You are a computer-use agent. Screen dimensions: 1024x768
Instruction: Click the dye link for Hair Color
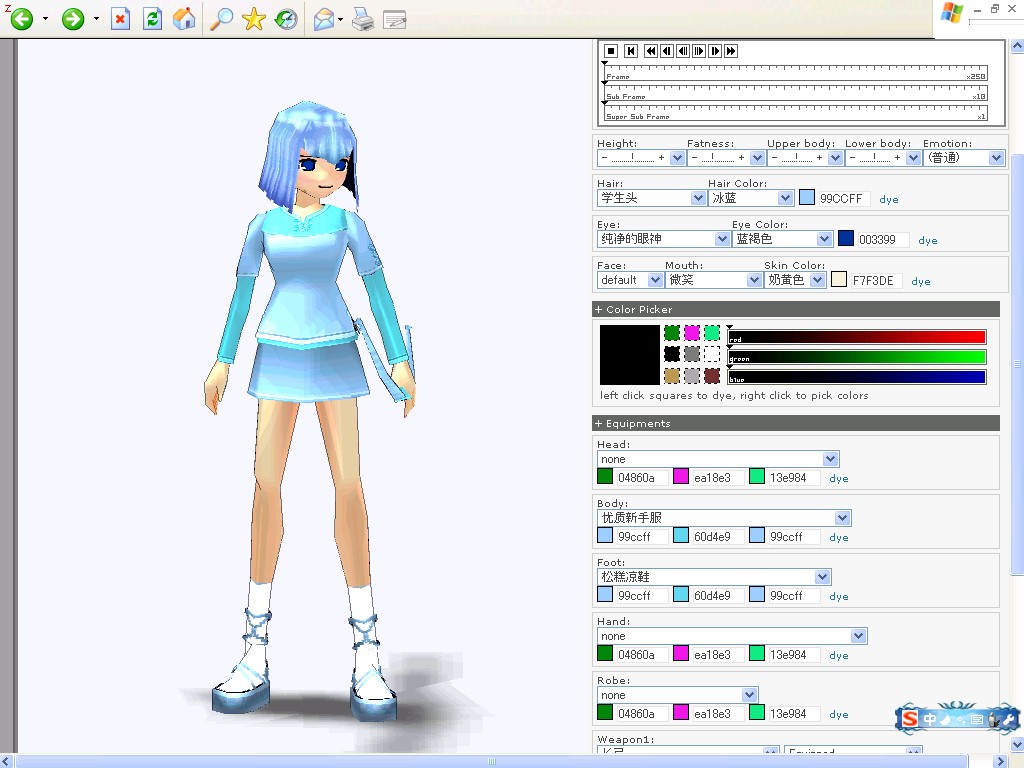[x=889, y=200]
